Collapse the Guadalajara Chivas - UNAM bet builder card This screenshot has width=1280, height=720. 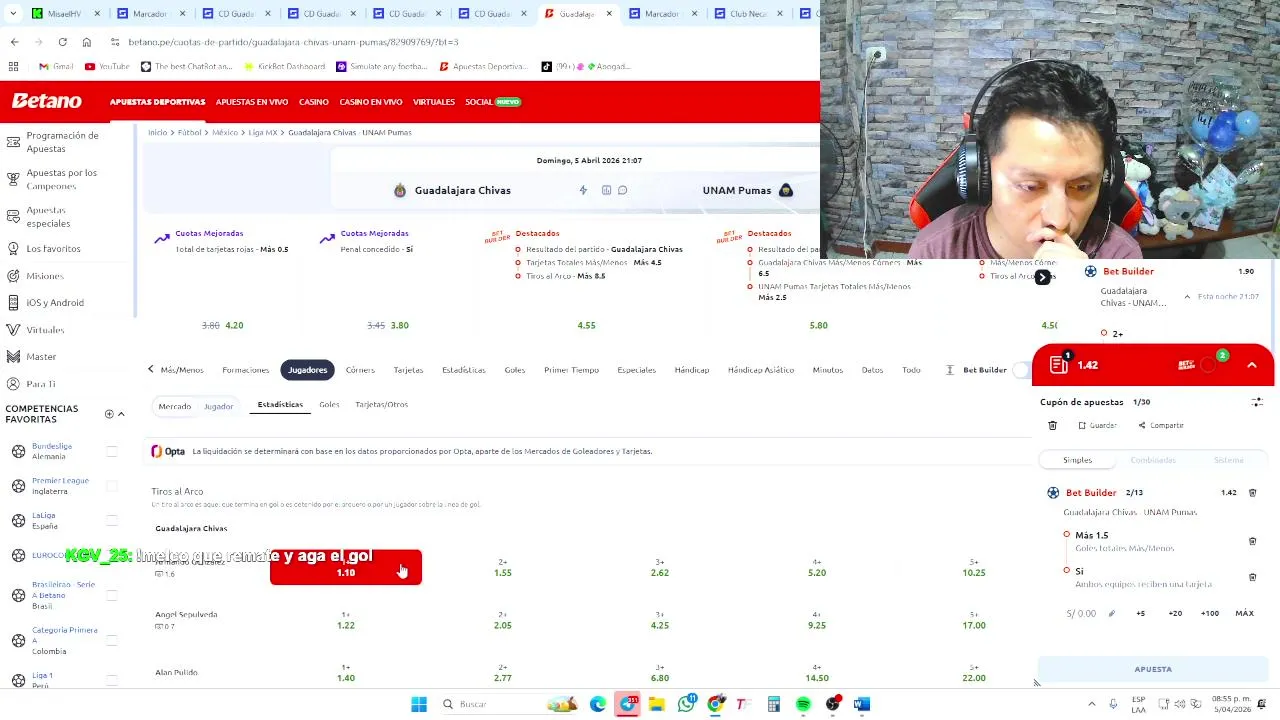(x=1187, y=297)
